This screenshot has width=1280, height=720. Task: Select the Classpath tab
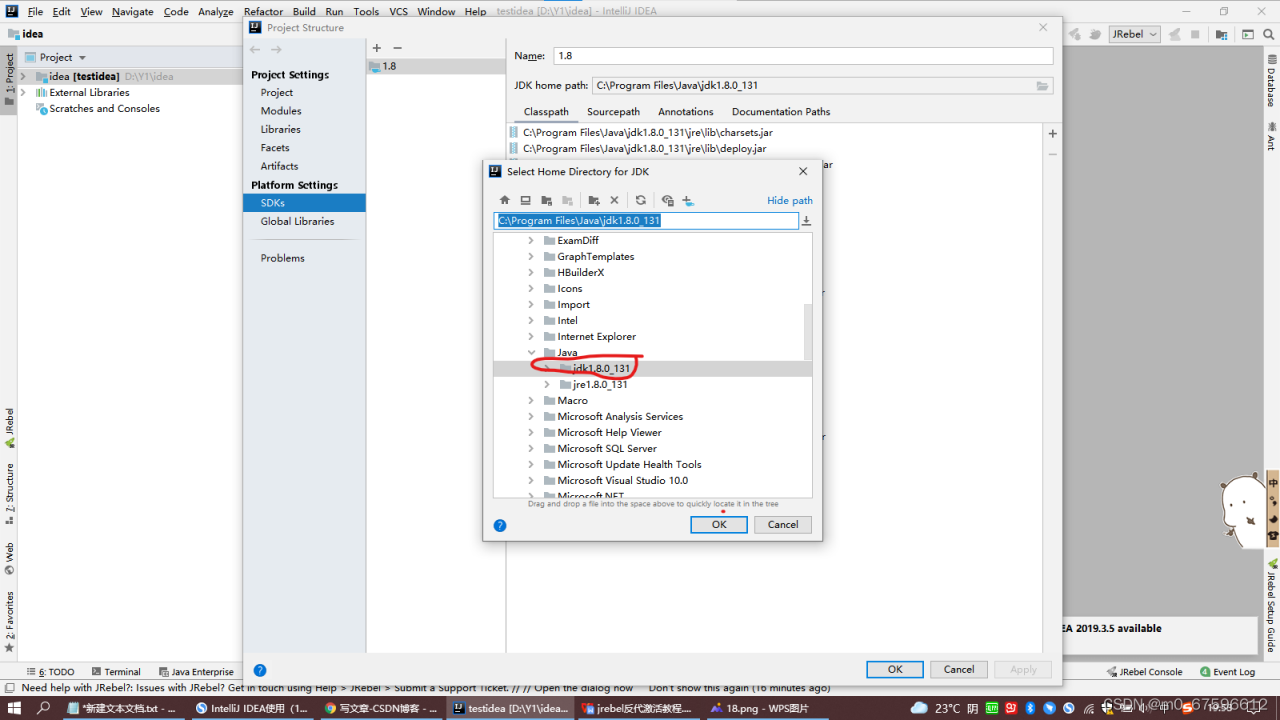click(x=546, y=112)
